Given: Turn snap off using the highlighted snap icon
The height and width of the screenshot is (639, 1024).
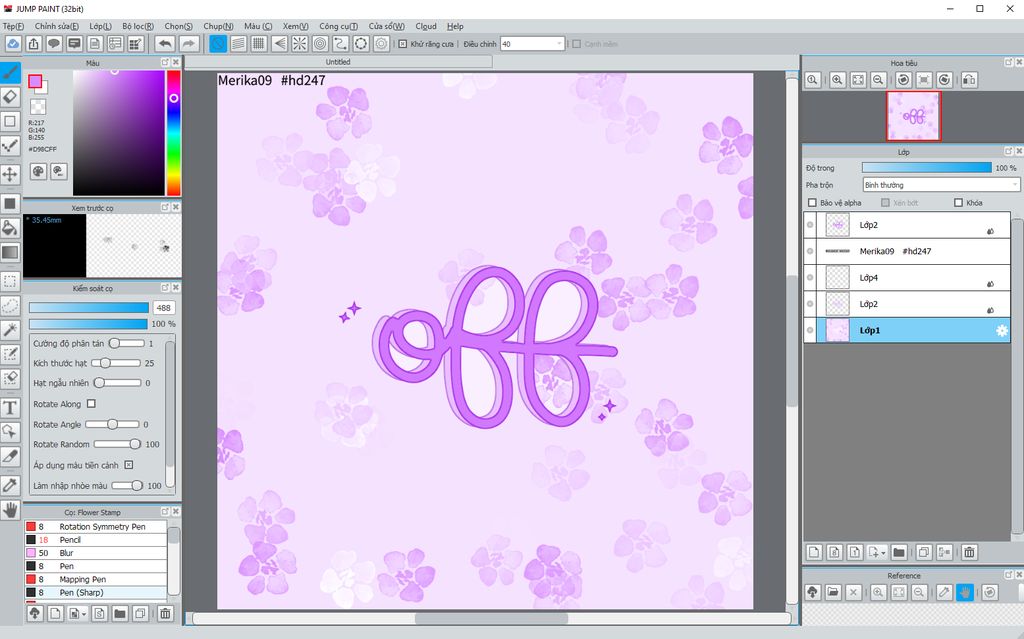Looking at the screenshot, I should [x=218, y=44].
